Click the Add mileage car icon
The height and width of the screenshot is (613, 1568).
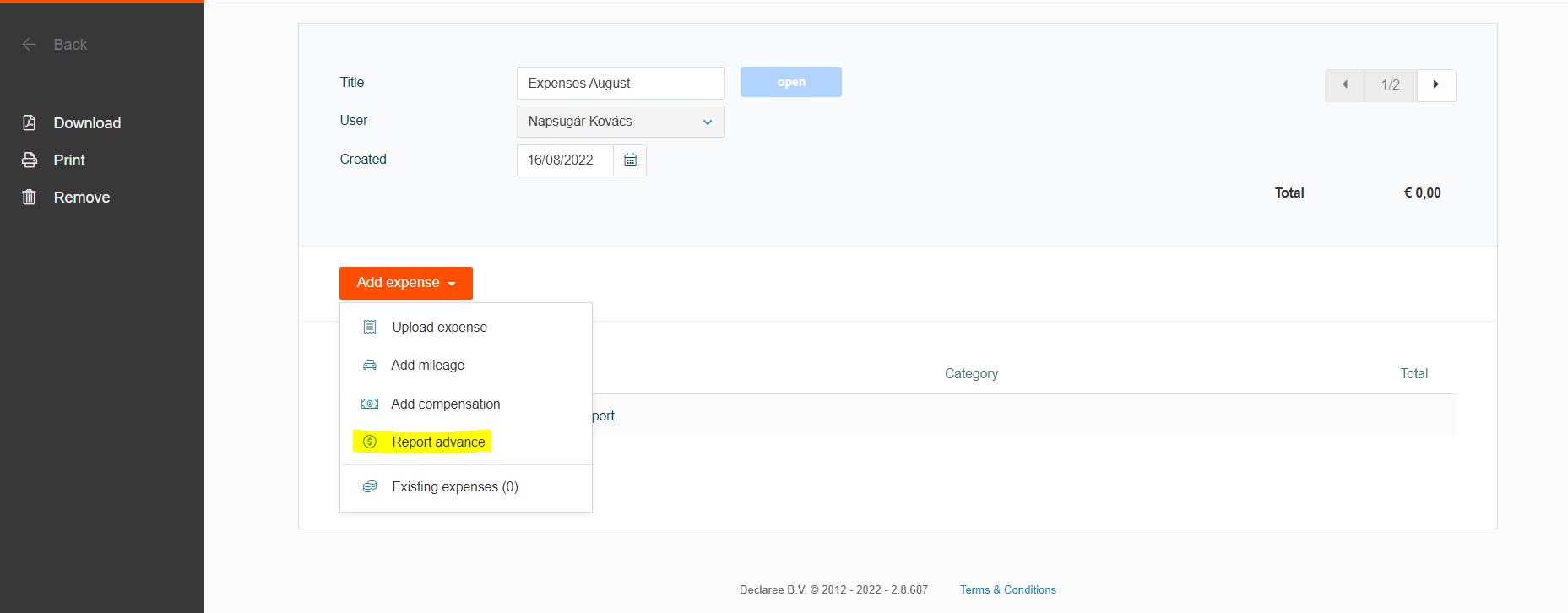(370, 366)
